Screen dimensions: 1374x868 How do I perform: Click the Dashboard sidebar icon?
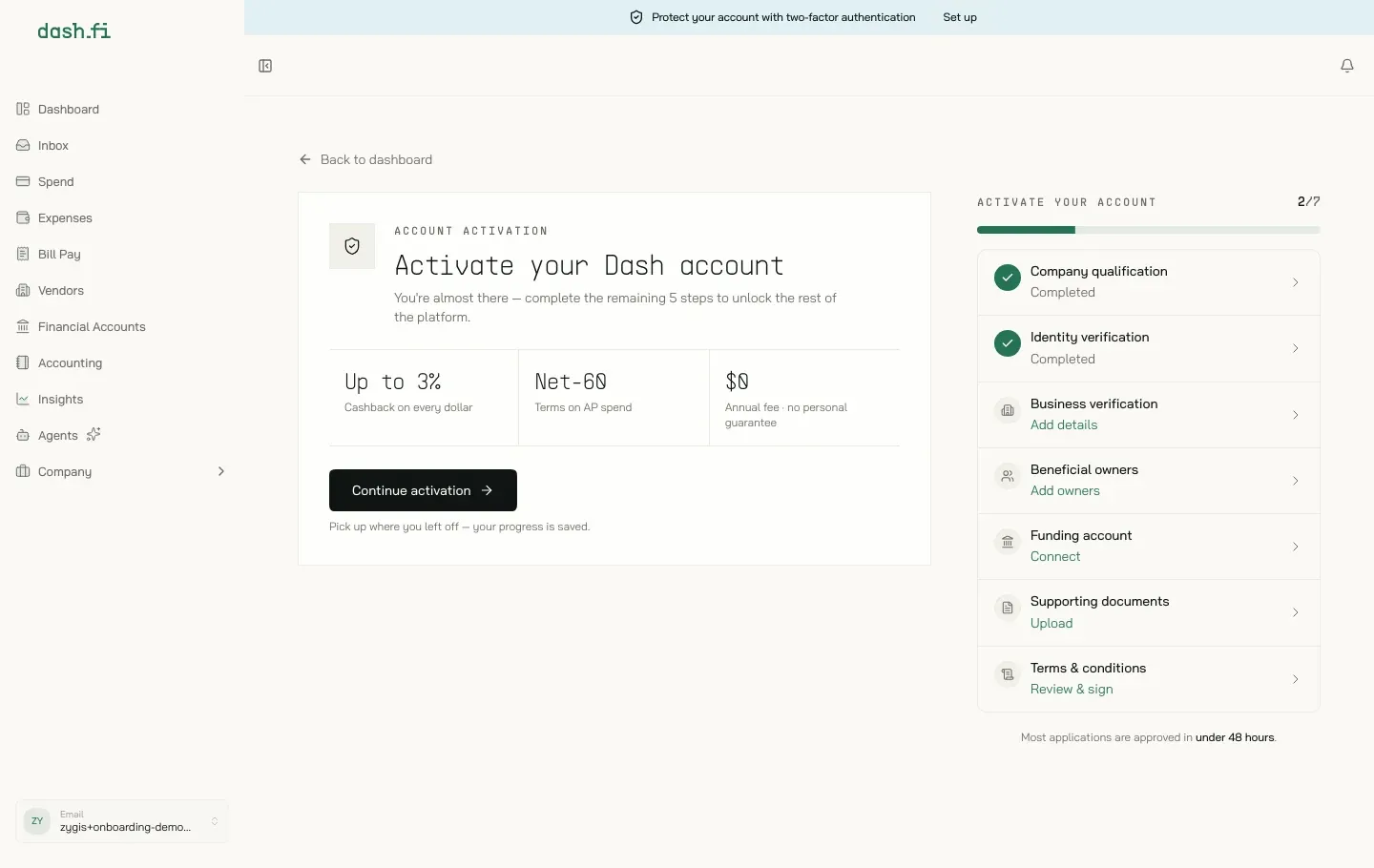tap(23, 109)
